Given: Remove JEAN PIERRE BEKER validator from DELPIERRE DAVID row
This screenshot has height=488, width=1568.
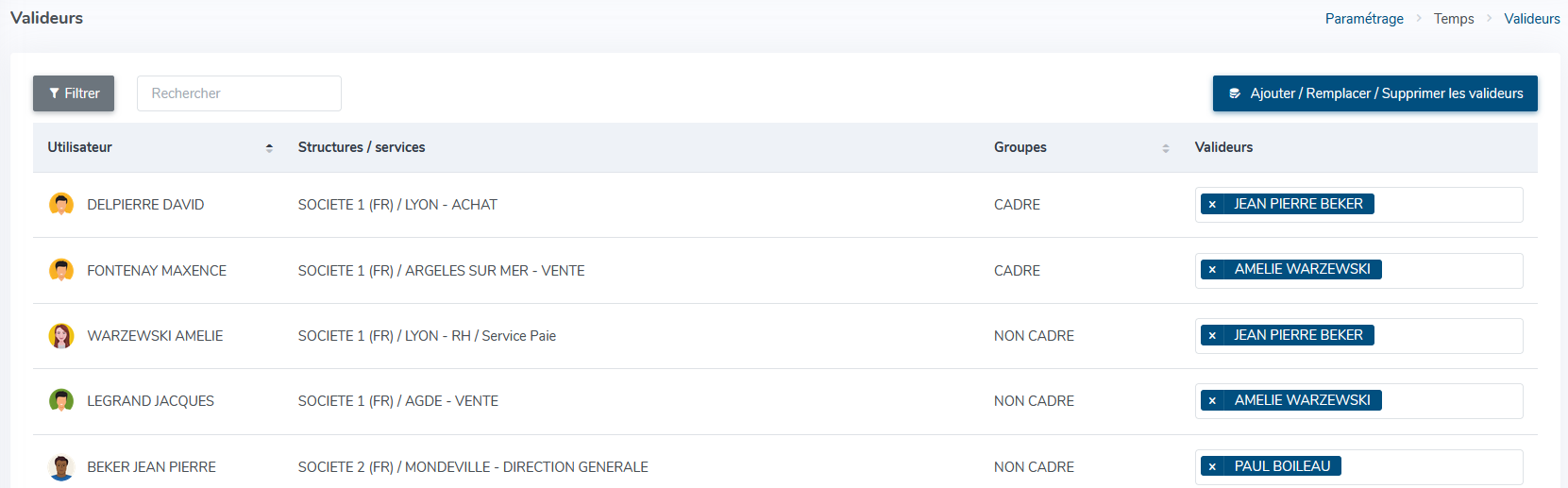Looking at the screenshot, I should point(1212,204).
